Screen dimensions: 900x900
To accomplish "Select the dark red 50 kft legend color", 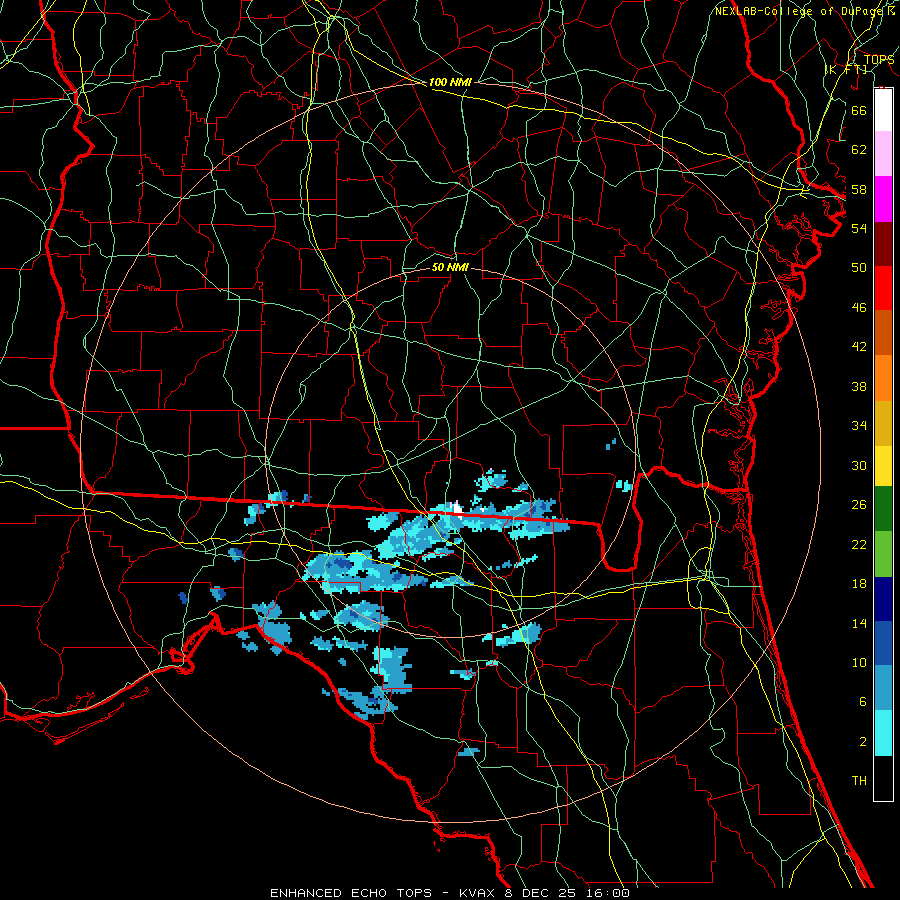I will (883, 244).
